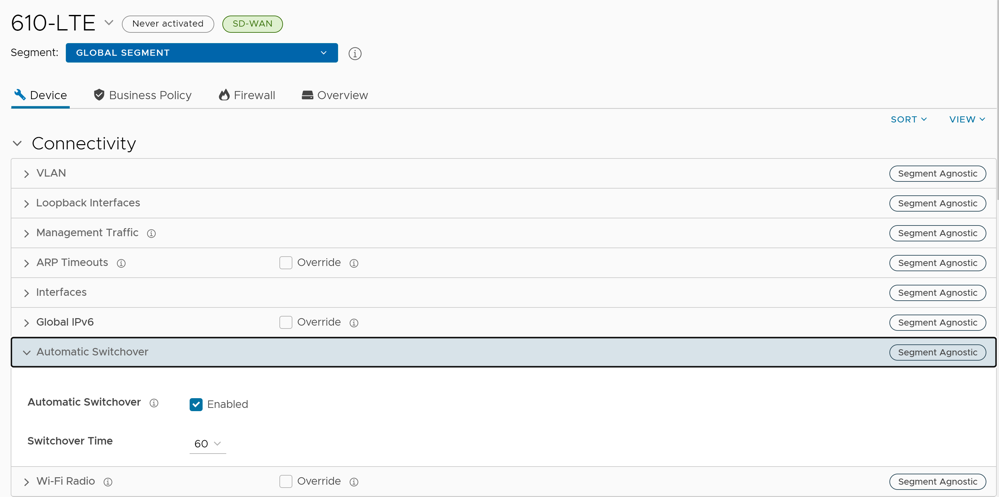Open the Firewall tab
The image size is (999, 497).
[x=247, y=95]
